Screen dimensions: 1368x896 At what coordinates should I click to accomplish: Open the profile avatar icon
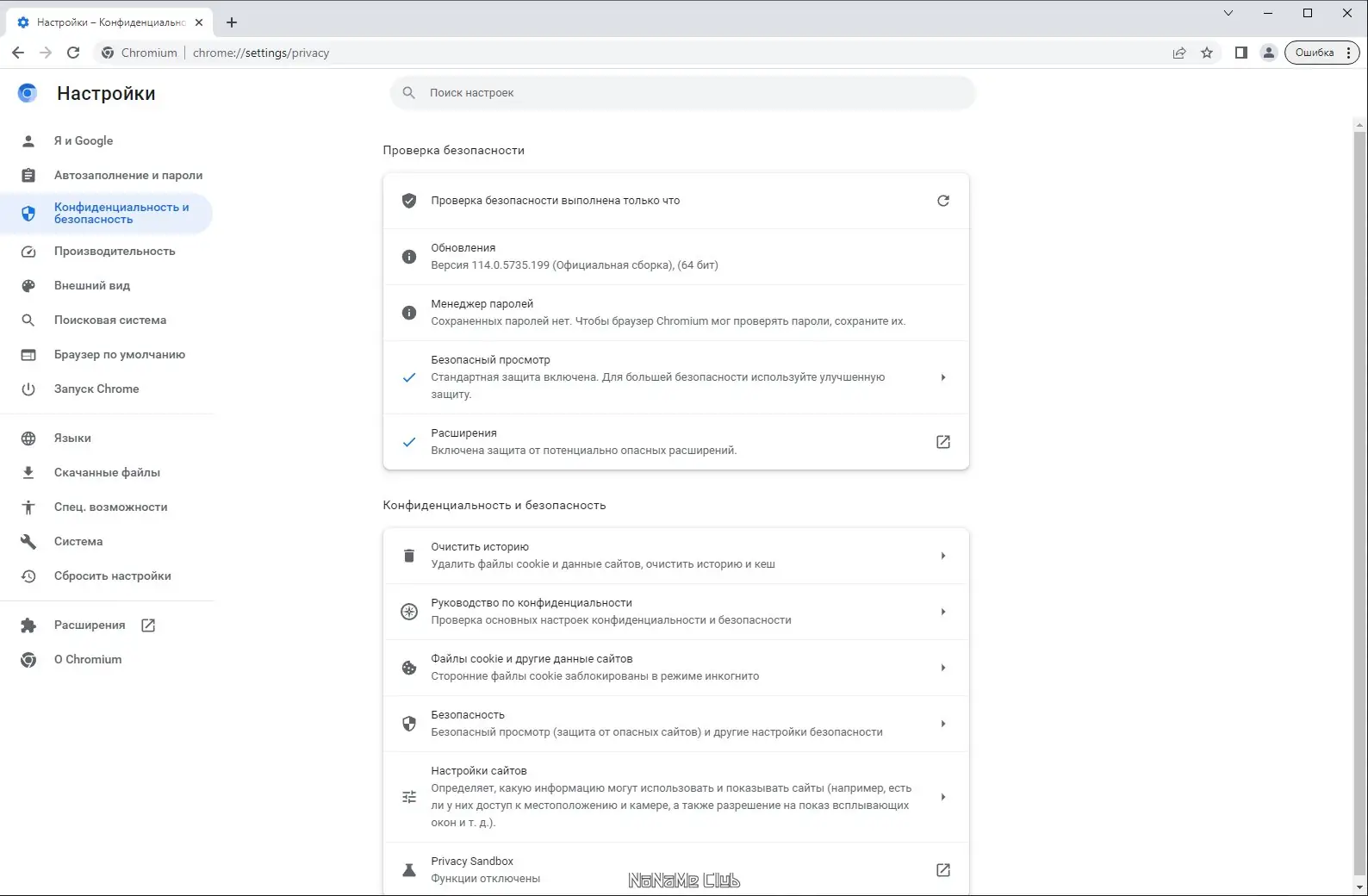pos(1268,53)
